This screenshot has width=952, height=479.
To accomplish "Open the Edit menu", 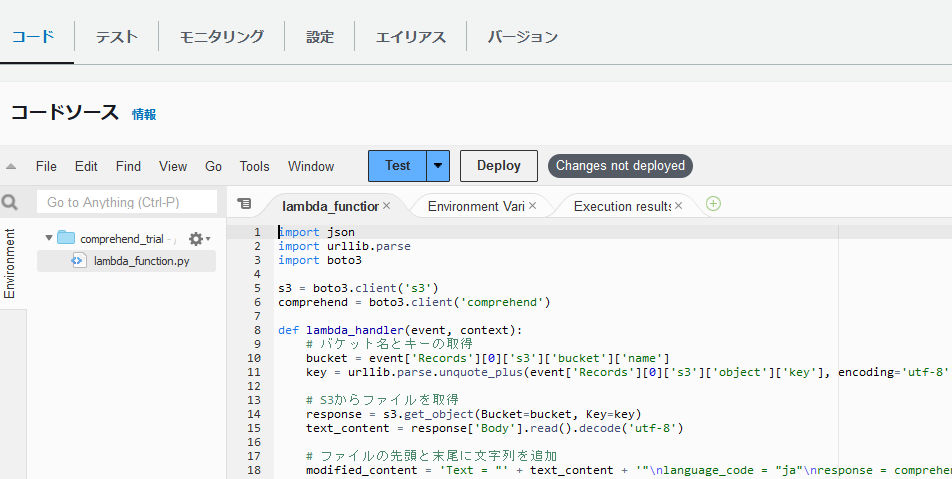I will coord(86,166).
